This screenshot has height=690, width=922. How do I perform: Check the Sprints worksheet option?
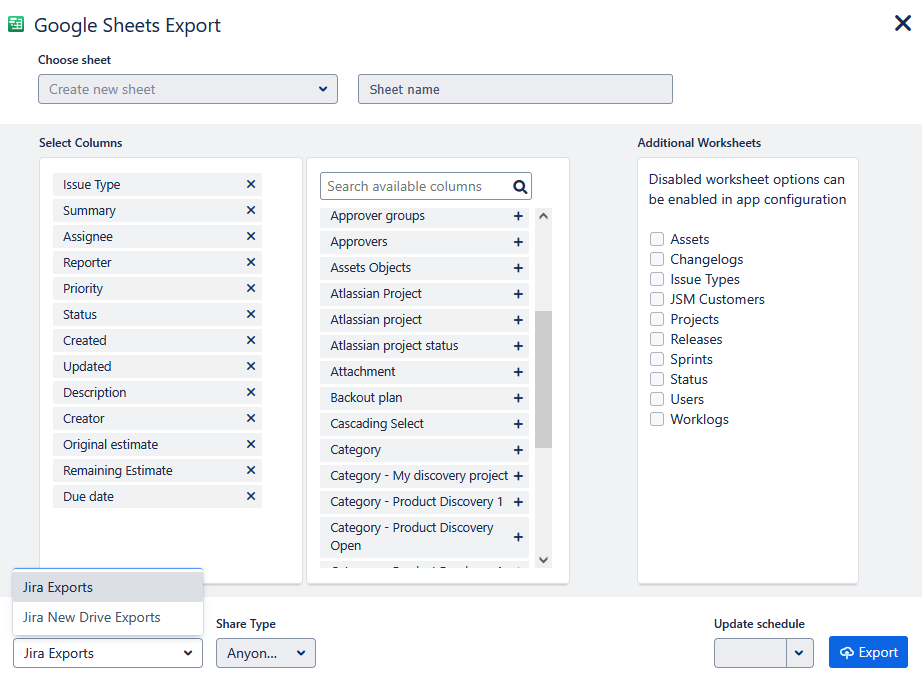(x=657, y=359)
